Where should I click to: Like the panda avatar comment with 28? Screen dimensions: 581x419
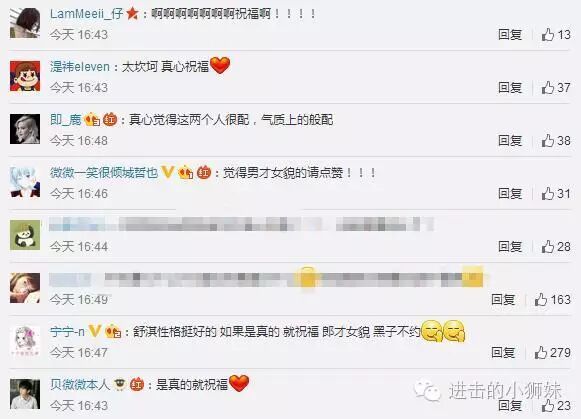pyautogui.click(x=548, y=246)
